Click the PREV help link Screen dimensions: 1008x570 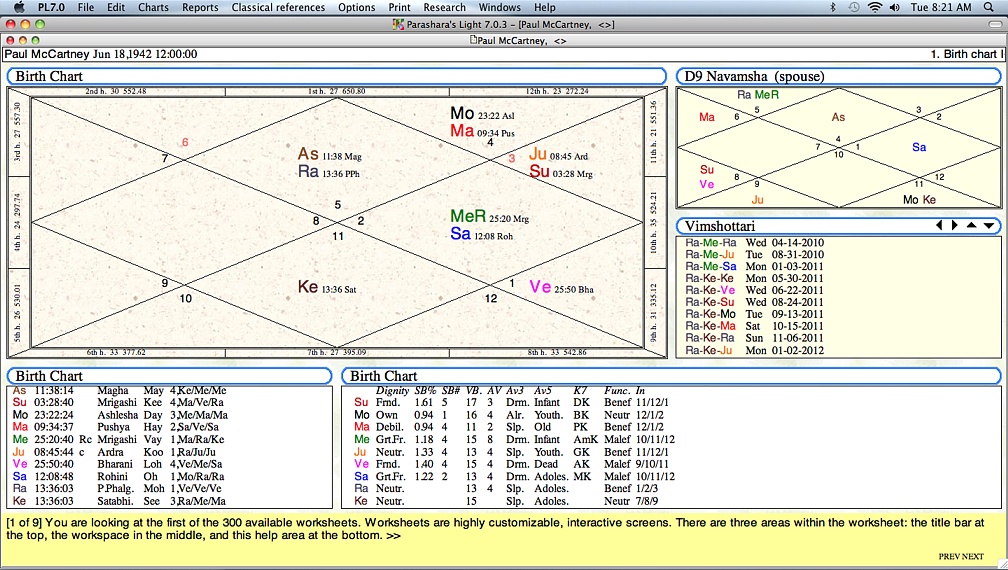(x=949, y=556)
